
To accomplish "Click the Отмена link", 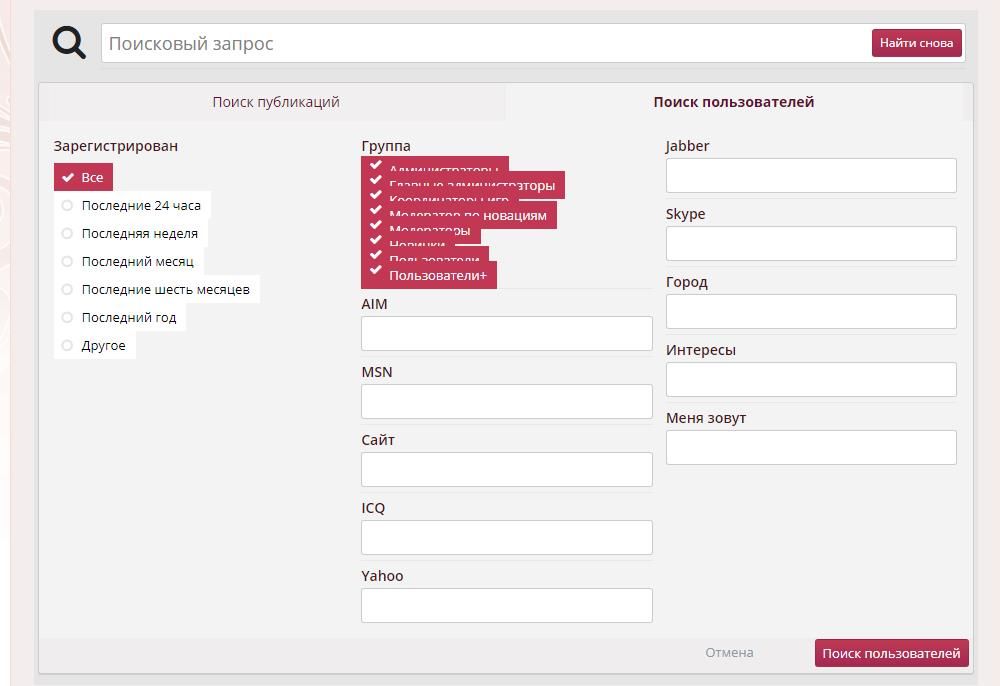I will 728,653.
